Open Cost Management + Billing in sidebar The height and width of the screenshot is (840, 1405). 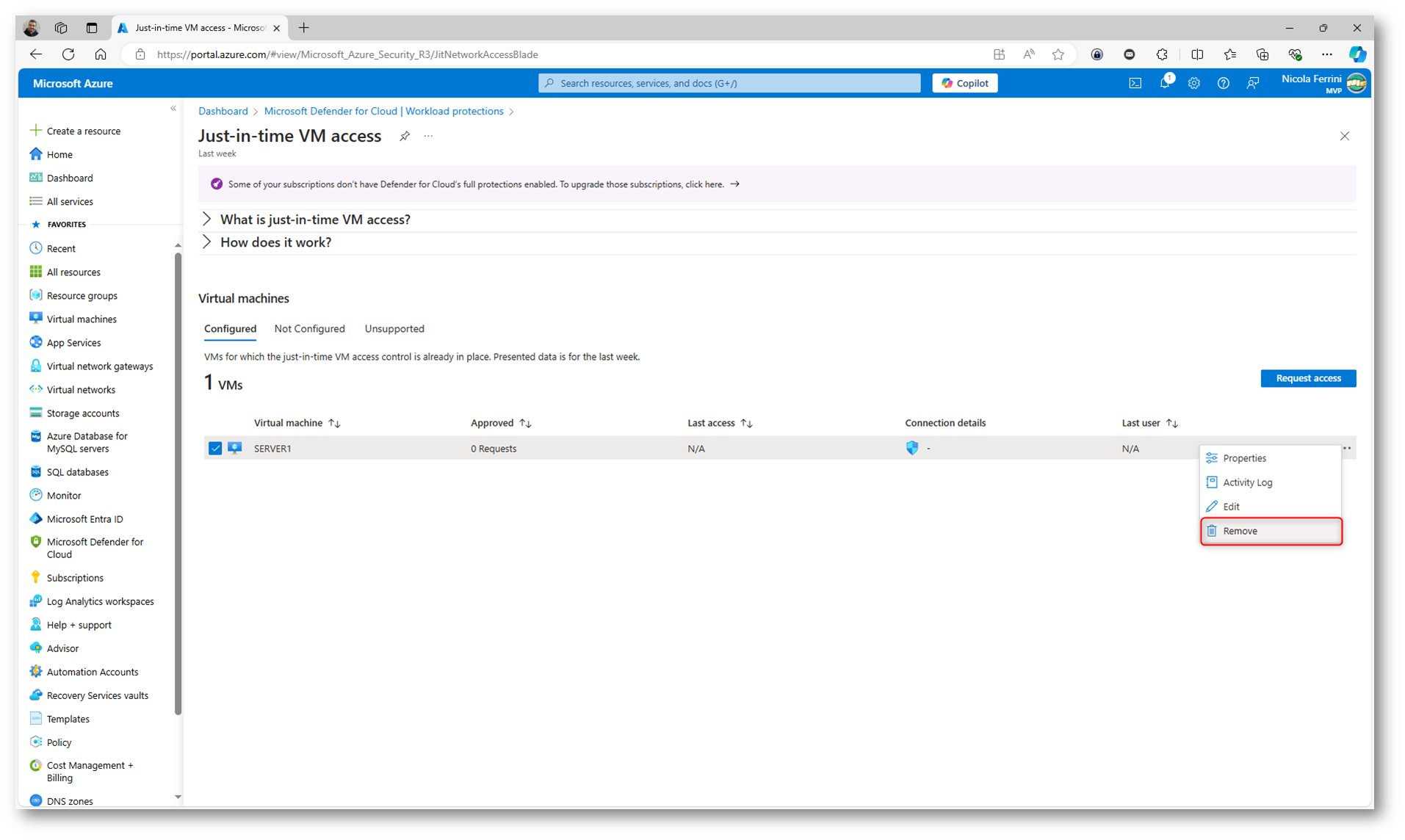click(x=82, y=771)
